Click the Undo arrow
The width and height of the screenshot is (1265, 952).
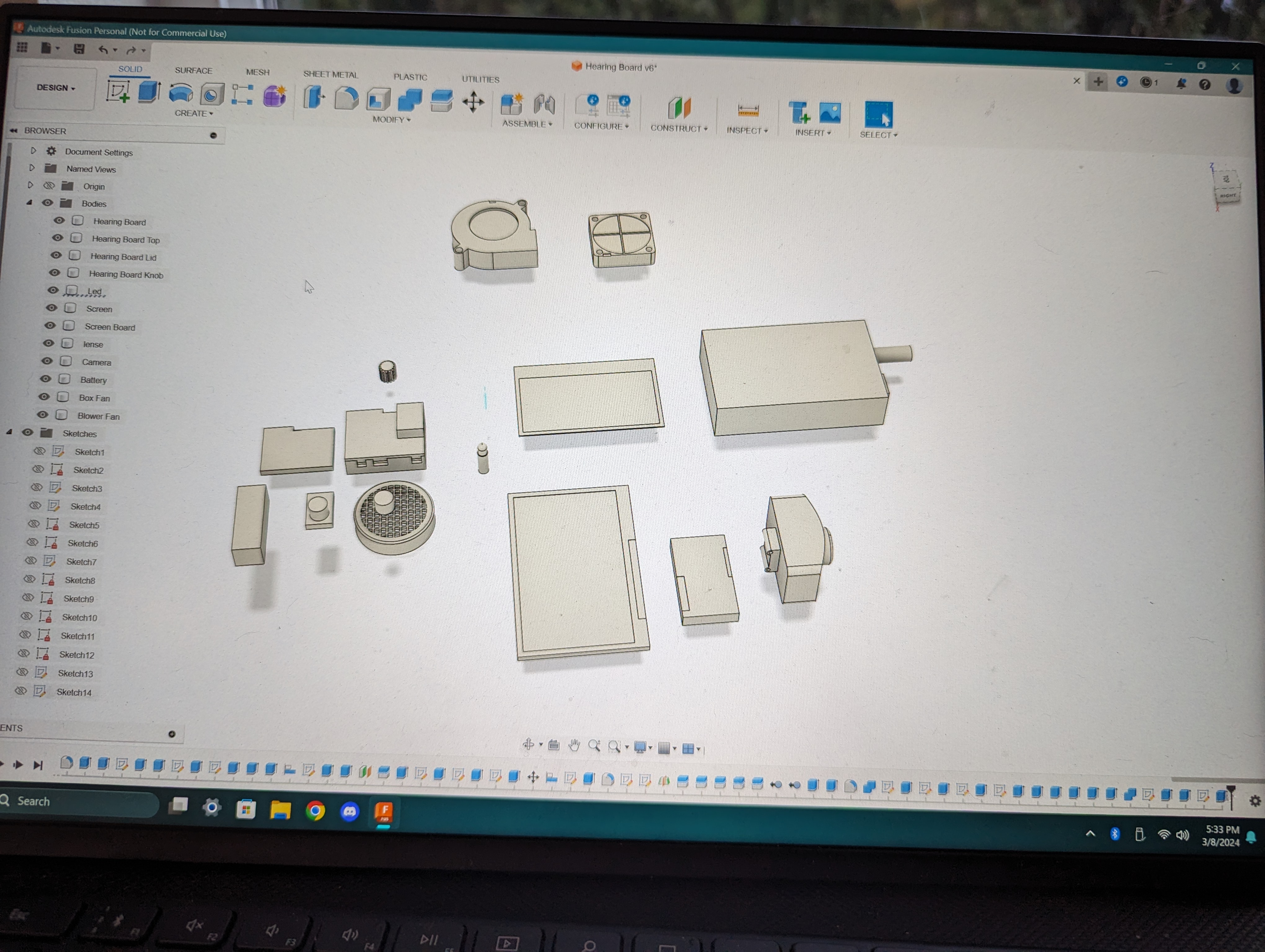click(103, 50)
